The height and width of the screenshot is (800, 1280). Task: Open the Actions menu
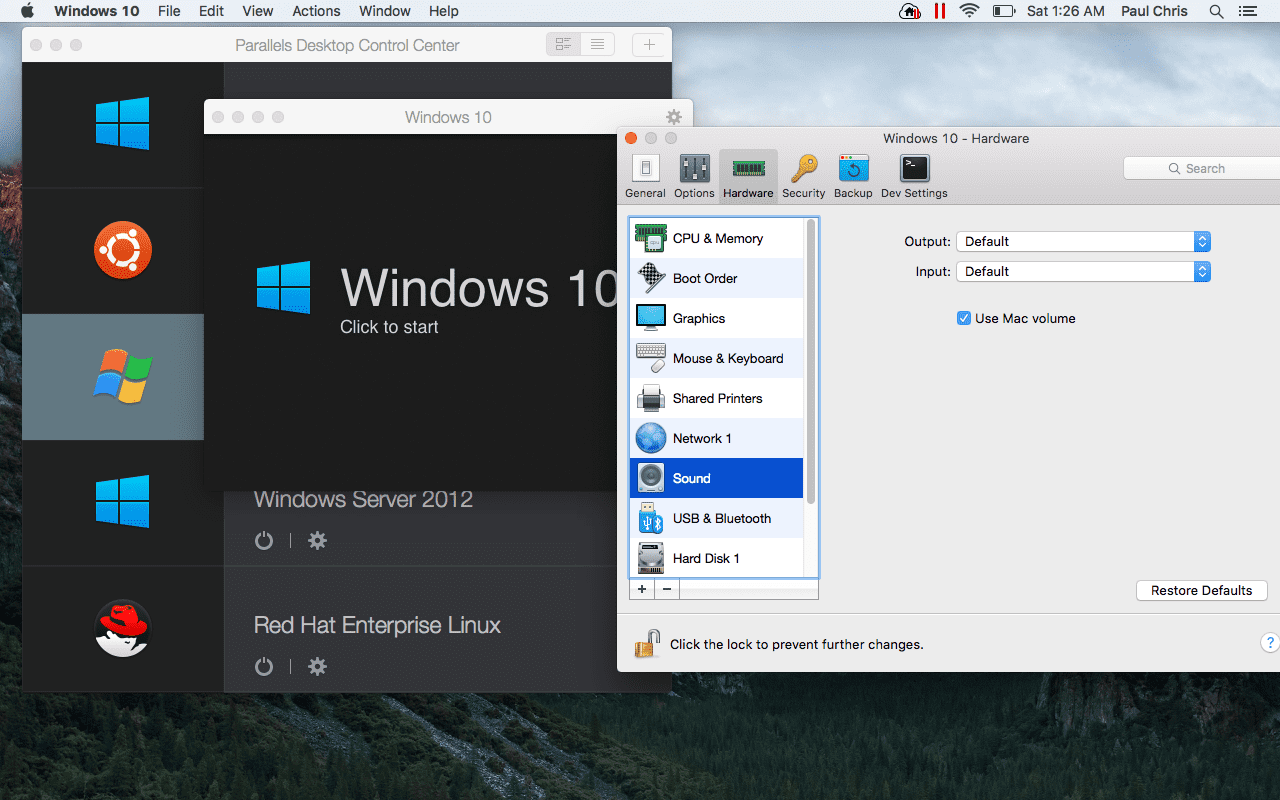pos(316,11)
